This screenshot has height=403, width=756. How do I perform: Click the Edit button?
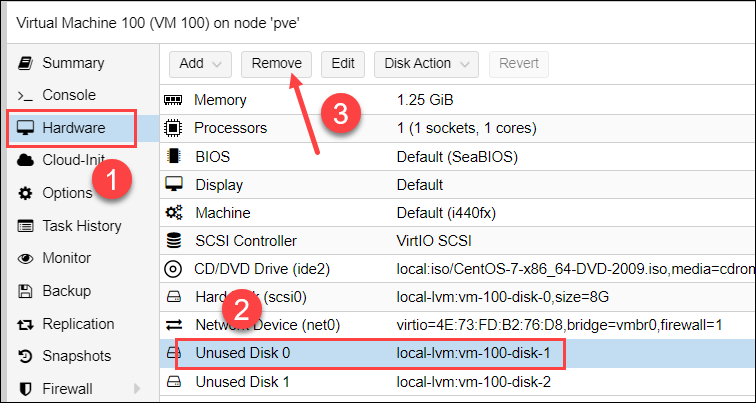343,64
